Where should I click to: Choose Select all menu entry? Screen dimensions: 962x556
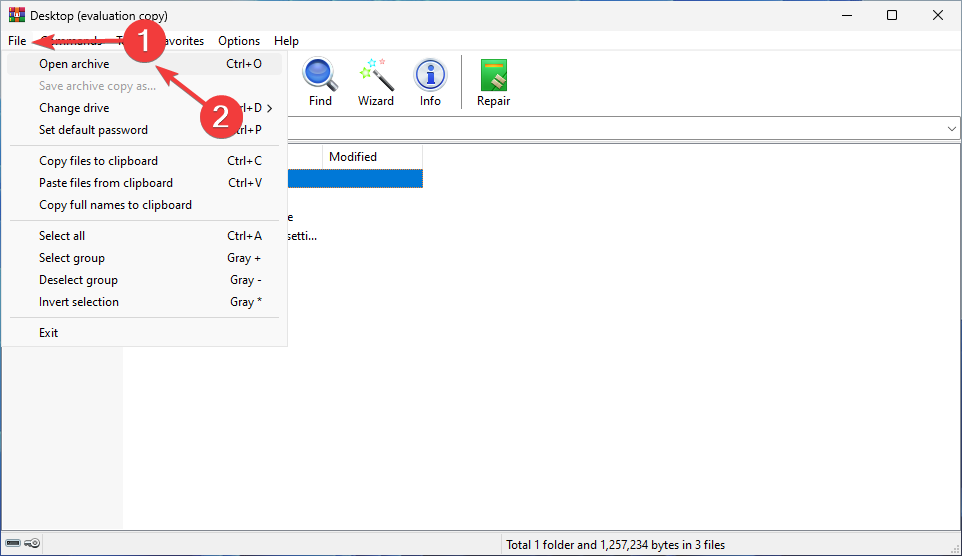click(144, 236)
